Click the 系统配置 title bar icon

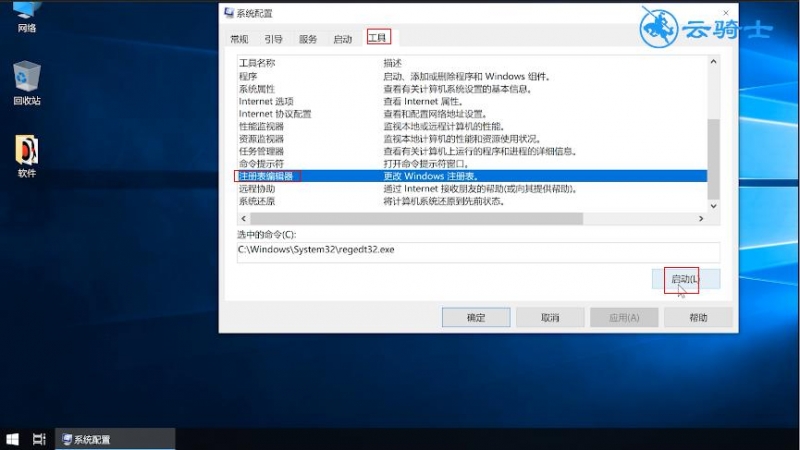229,13
